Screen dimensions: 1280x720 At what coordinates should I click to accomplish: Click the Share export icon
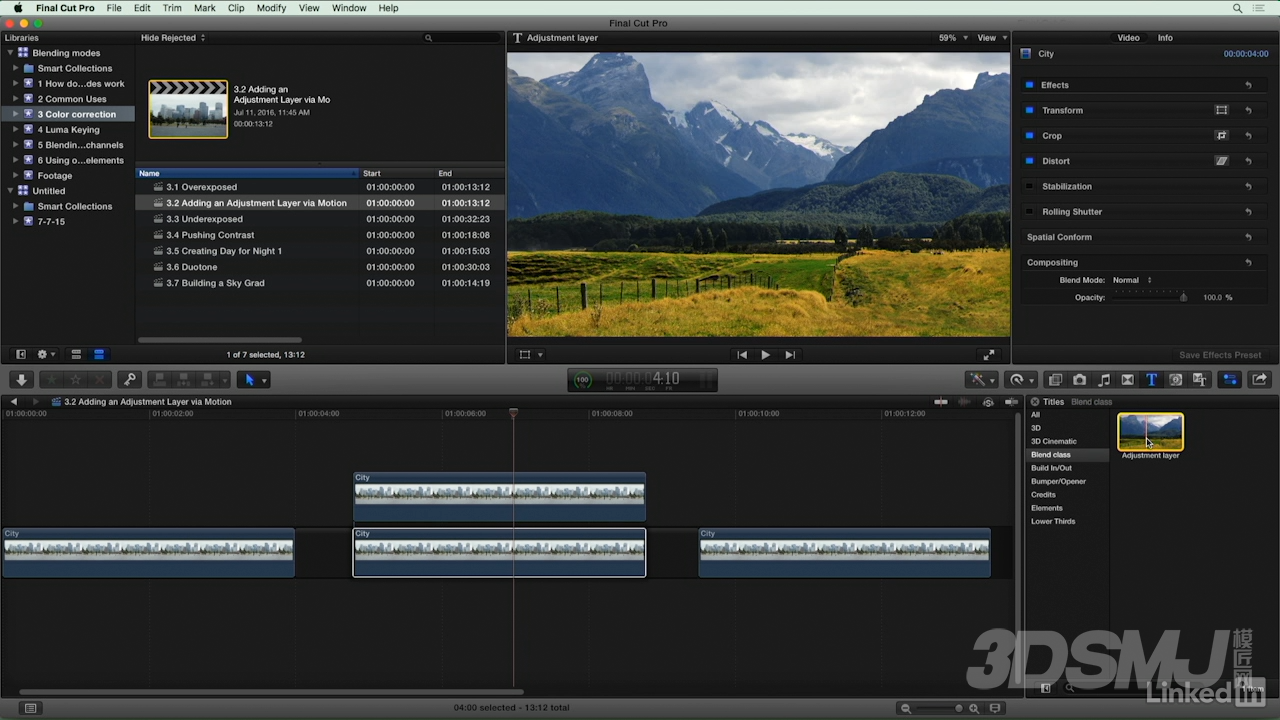point(1259,379)
